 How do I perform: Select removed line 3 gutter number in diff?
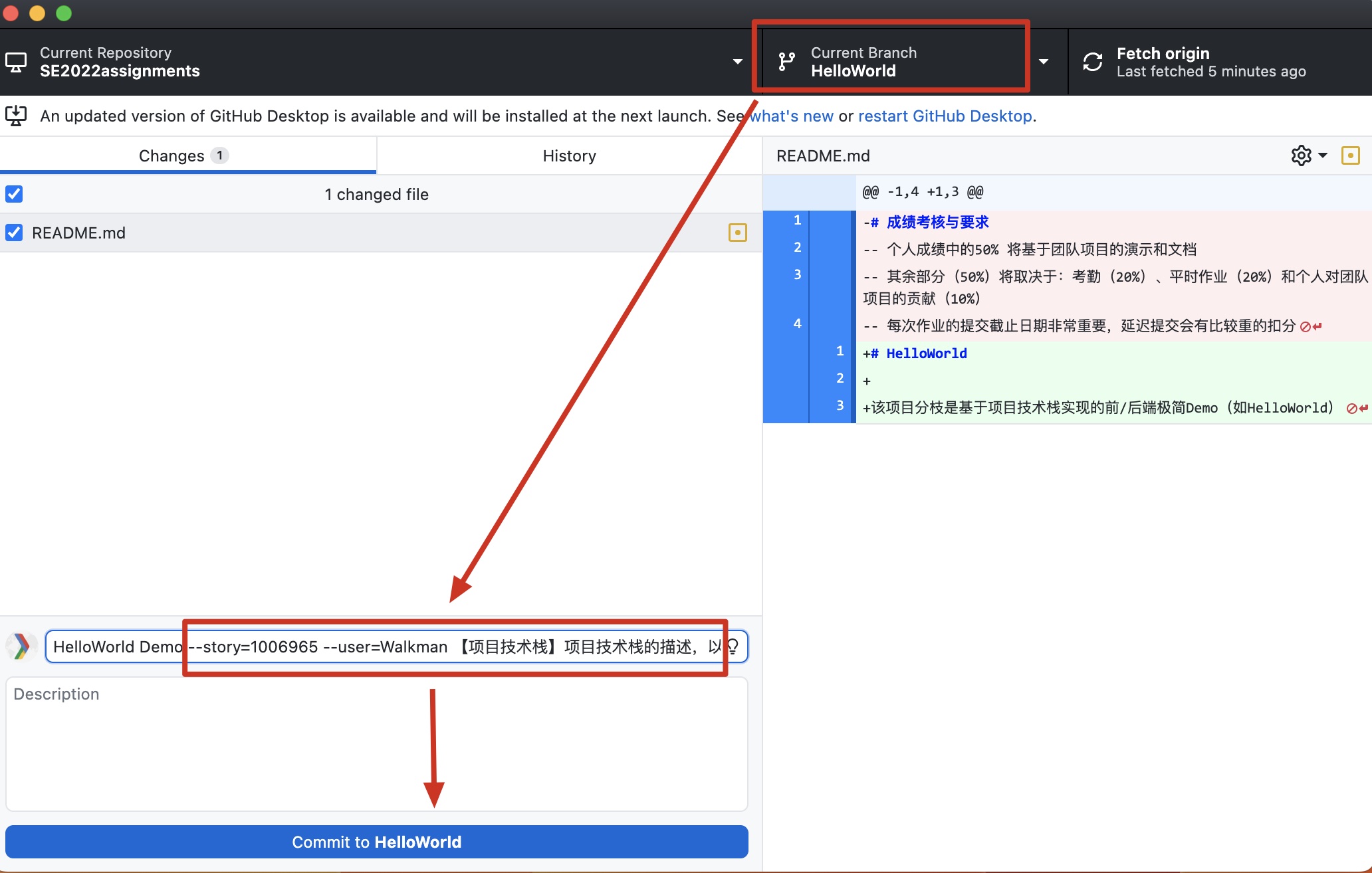(x=797, y=274)
